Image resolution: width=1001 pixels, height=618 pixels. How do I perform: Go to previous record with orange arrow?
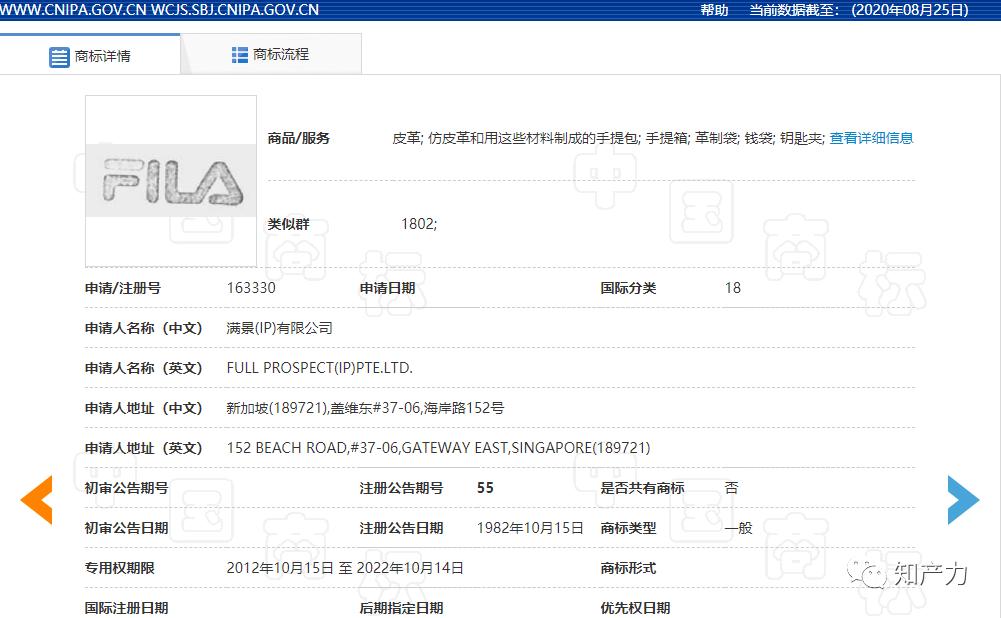point(36,500)
